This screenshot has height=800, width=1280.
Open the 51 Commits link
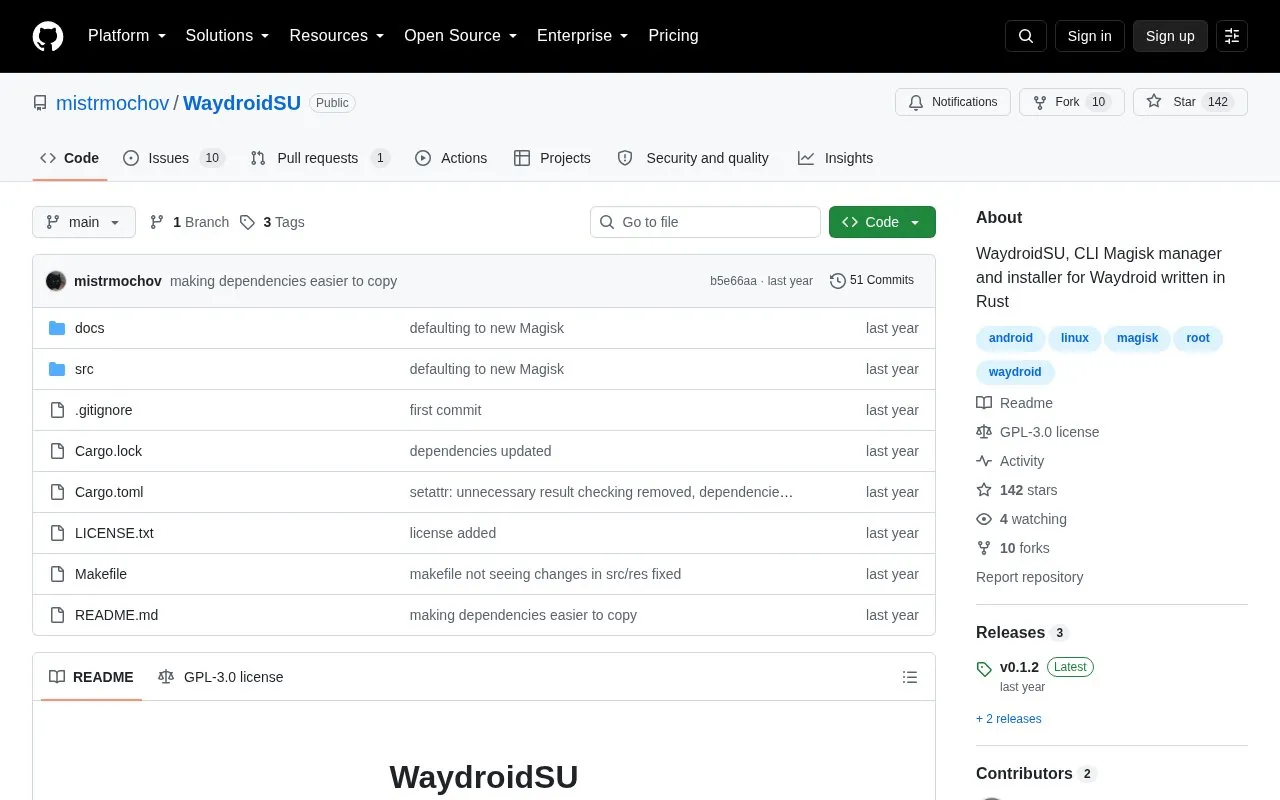(872, 281)
